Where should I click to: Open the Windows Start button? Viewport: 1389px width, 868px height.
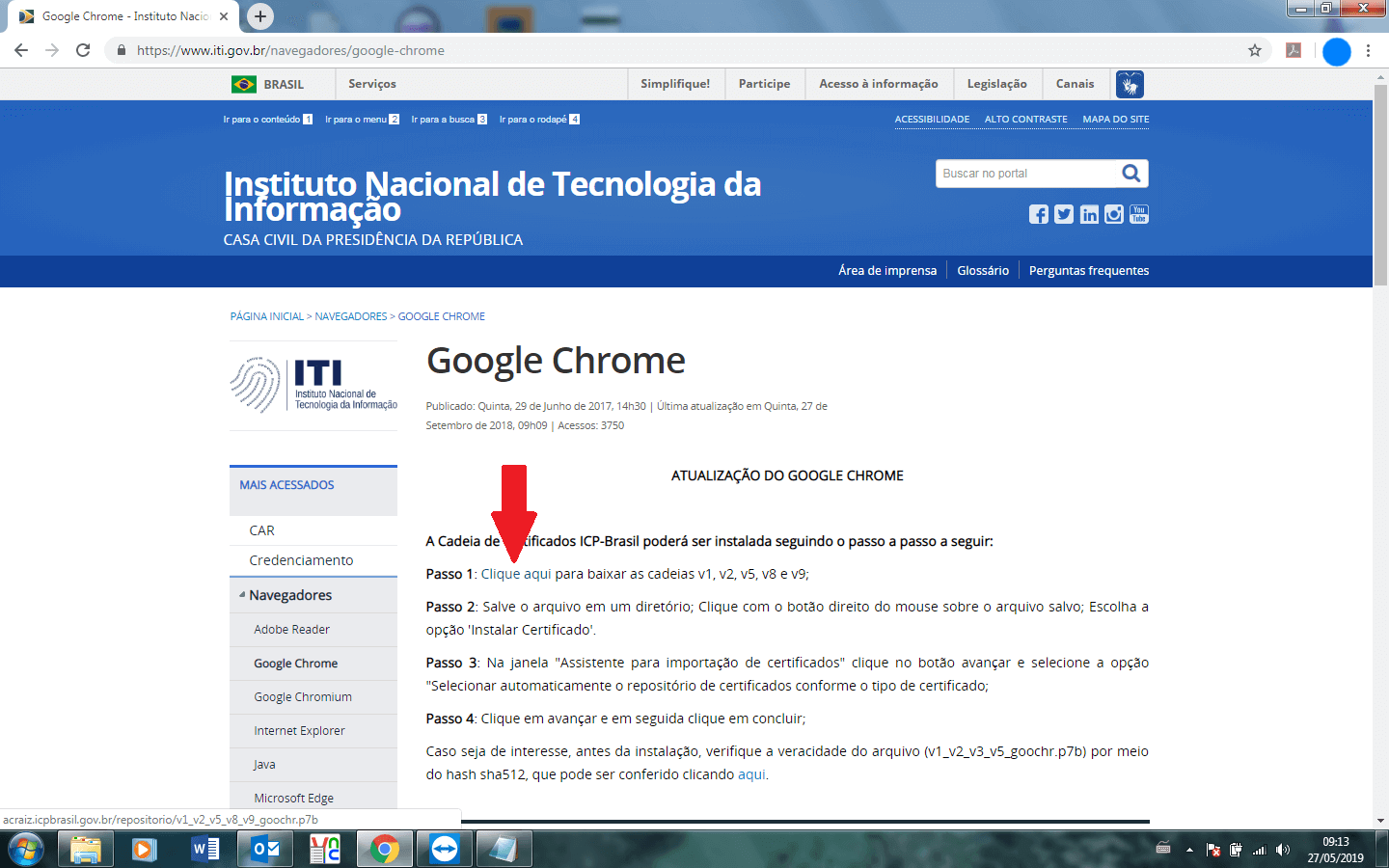click(x=26, y=850)
